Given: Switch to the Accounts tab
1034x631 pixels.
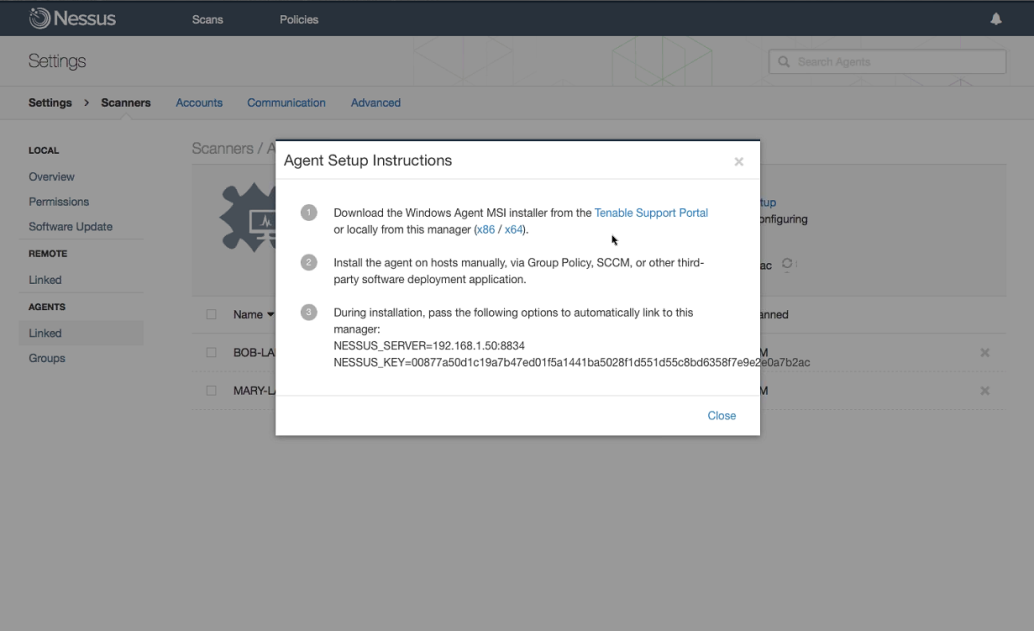Looking at the screenshot, I should (199, 103).
